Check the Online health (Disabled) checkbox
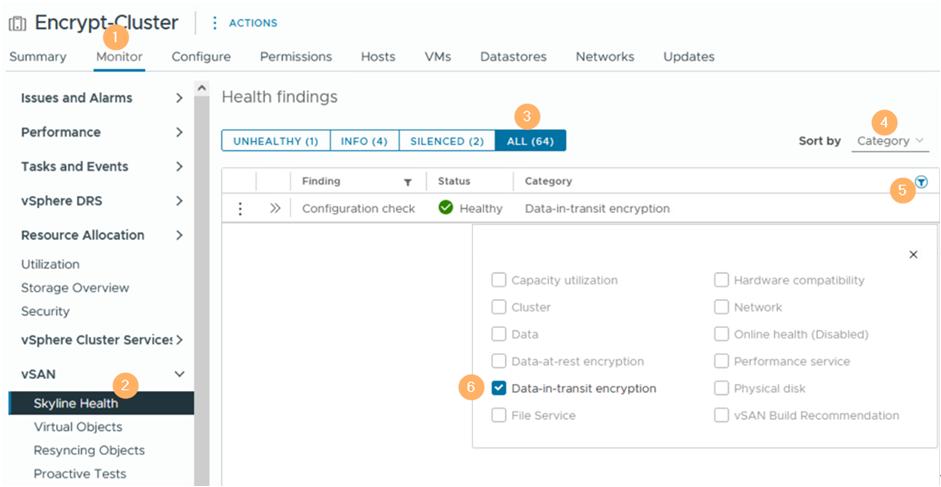Image resolution: width=941 pixels, height=487 pixels. (721, 334)
